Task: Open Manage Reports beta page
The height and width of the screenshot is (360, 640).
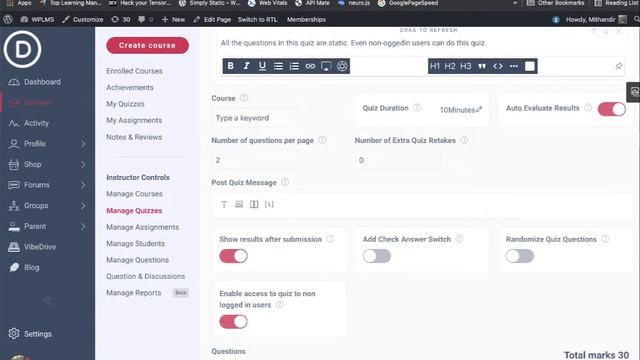Action: [x=133, y=293]
